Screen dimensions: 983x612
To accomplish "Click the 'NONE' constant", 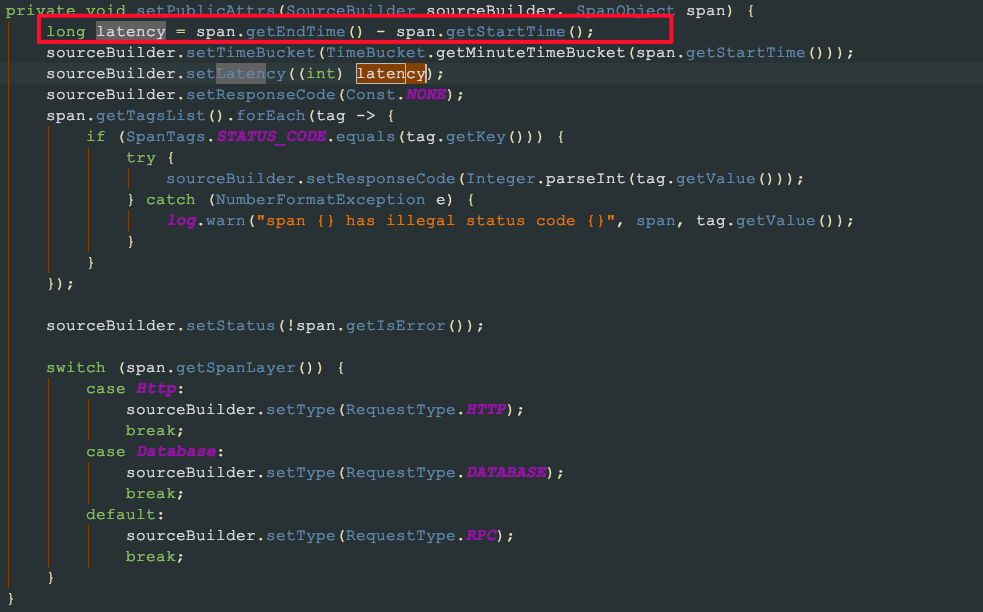I will click(426, 95).
